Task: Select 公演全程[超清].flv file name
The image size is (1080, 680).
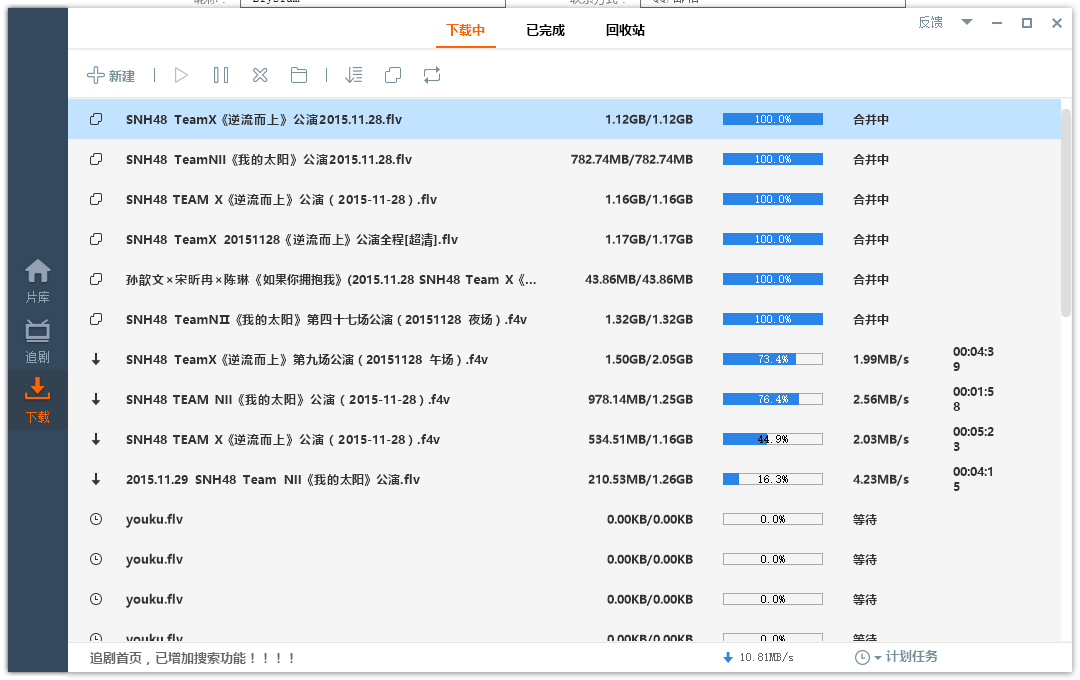Action: (292, 239)
